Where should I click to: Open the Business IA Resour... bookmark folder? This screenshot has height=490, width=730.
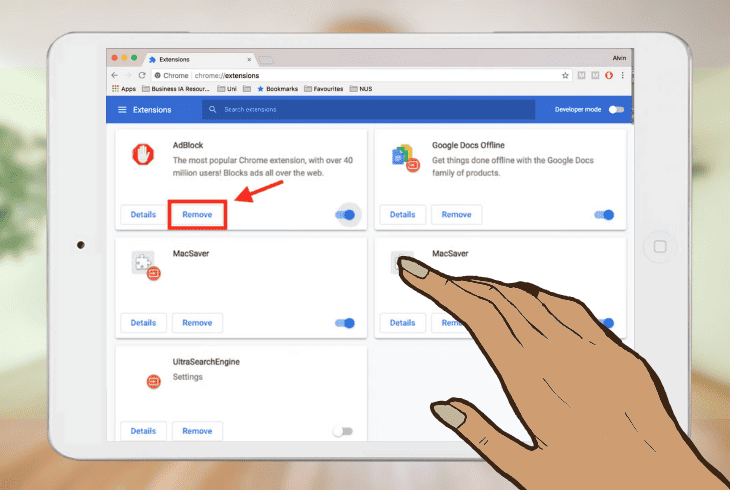click(176, 88)
